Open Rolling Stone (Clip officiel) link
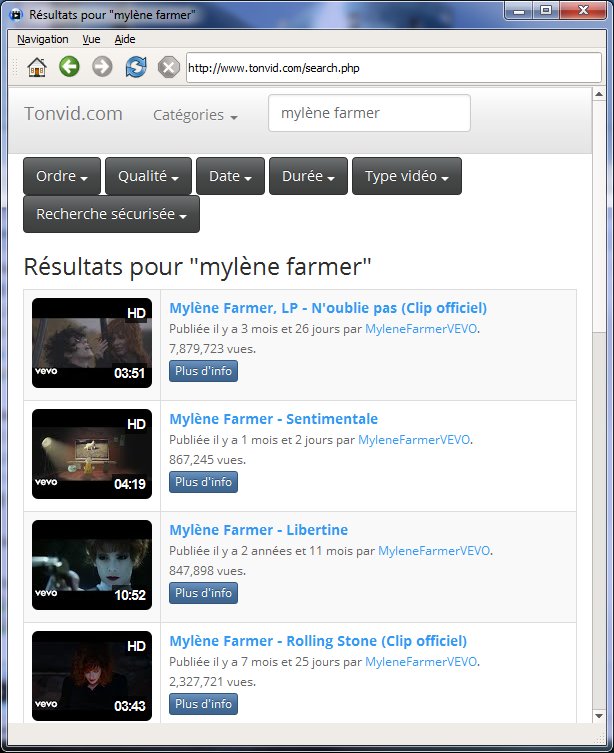Viewport: 614px width, 753px height. pos(318,641)
